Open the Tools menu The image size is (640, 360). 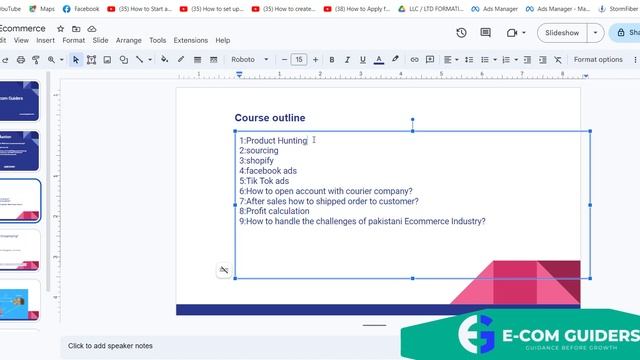tap(158, 40)
